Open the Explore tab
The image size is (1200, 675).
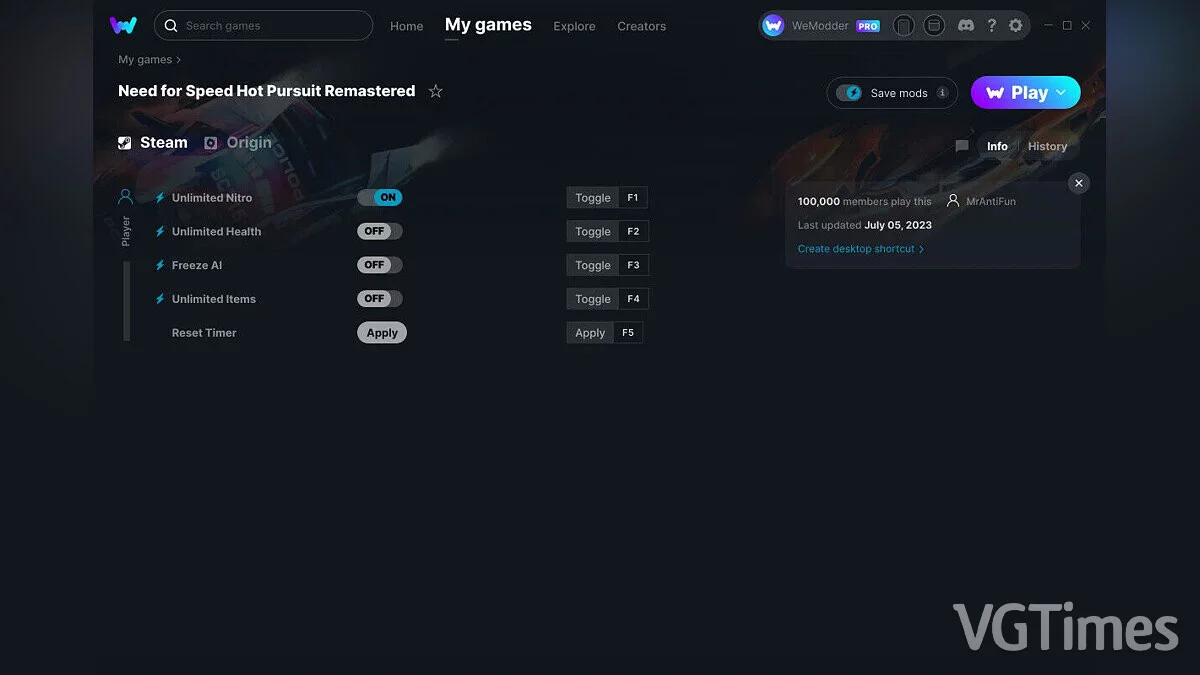(574, 26)
